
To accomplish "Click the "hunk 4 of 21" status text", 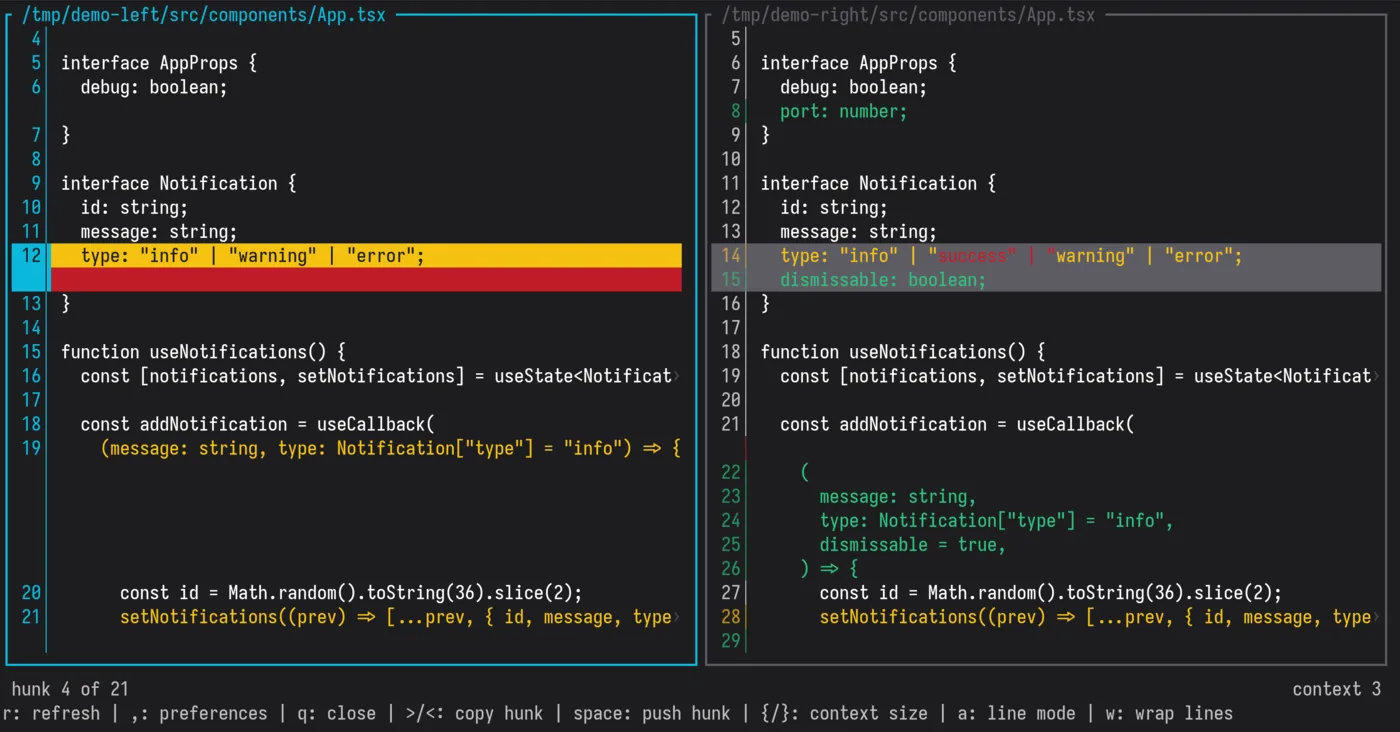I will pos(70,689).
